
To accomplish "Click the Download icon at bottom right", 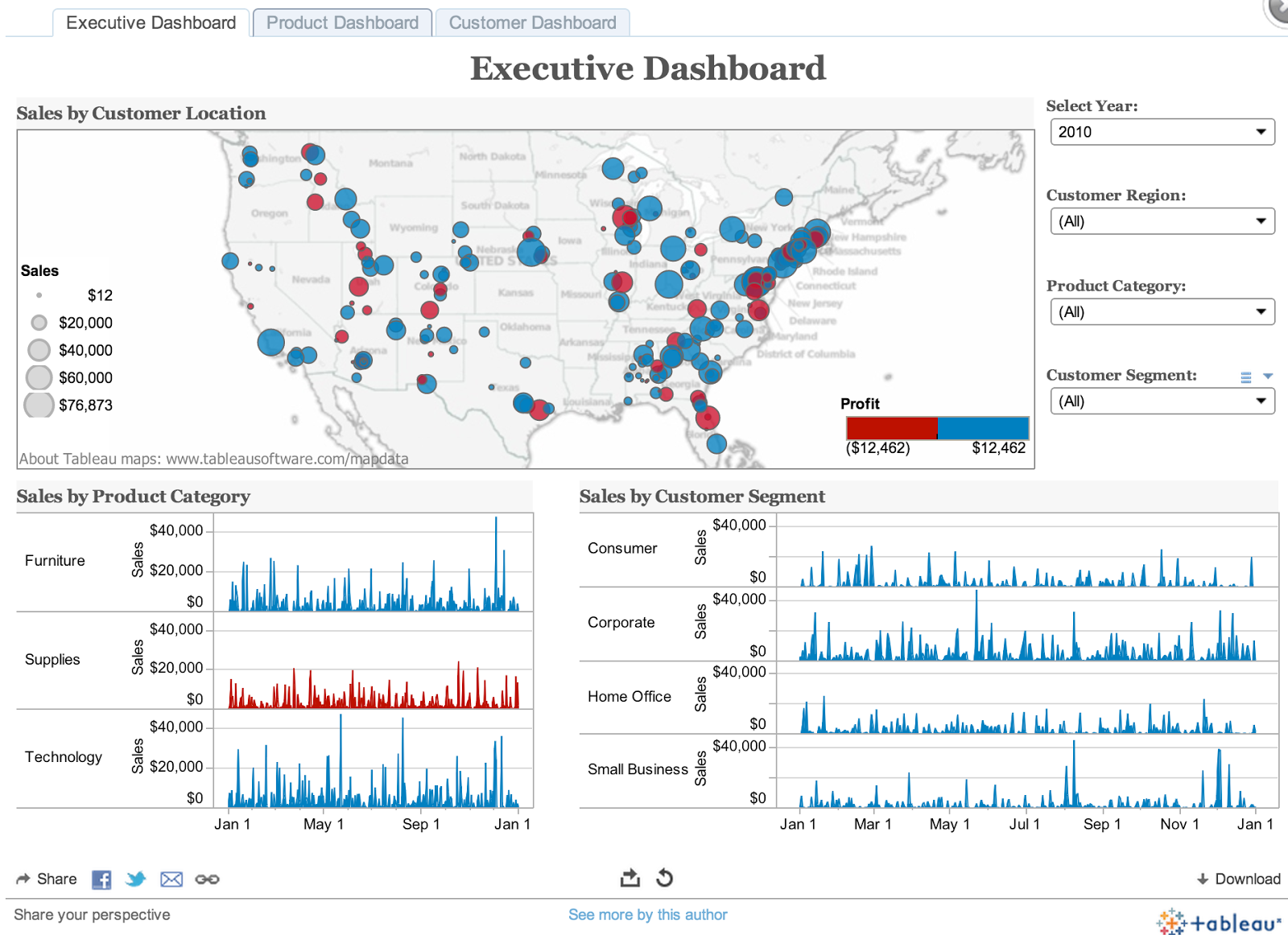I will (x=1204, y=879).
